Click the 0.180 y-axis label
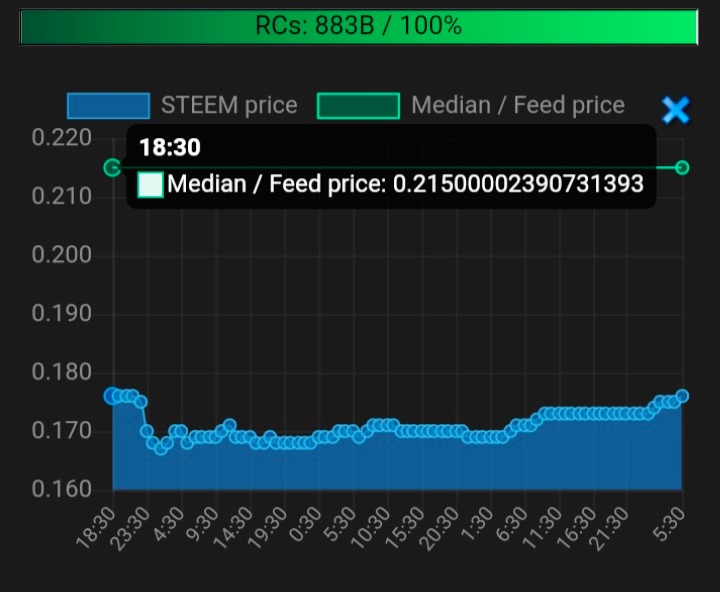 pos(62,372)
